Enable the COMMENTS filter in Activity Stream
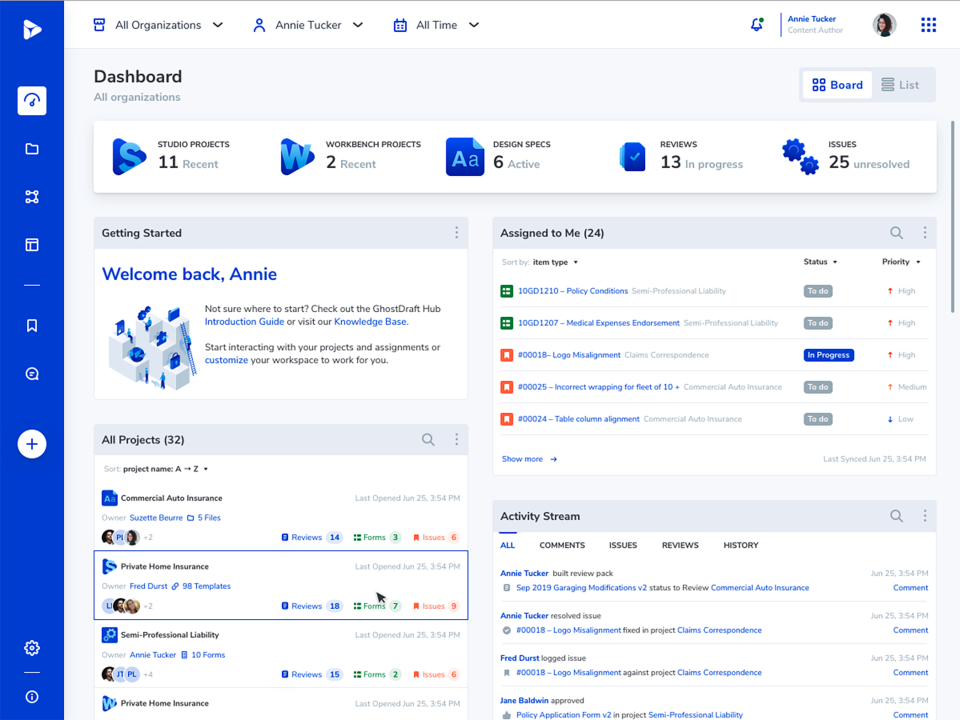 coord(562,545)
